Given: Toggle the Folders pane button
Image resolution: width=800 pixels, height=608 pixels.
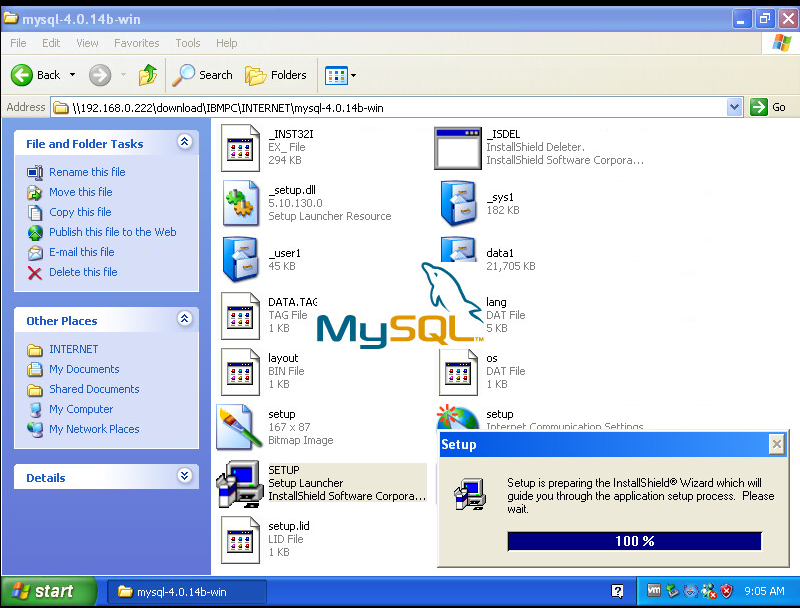Looking at the screenshot, I should coord(277,75).
